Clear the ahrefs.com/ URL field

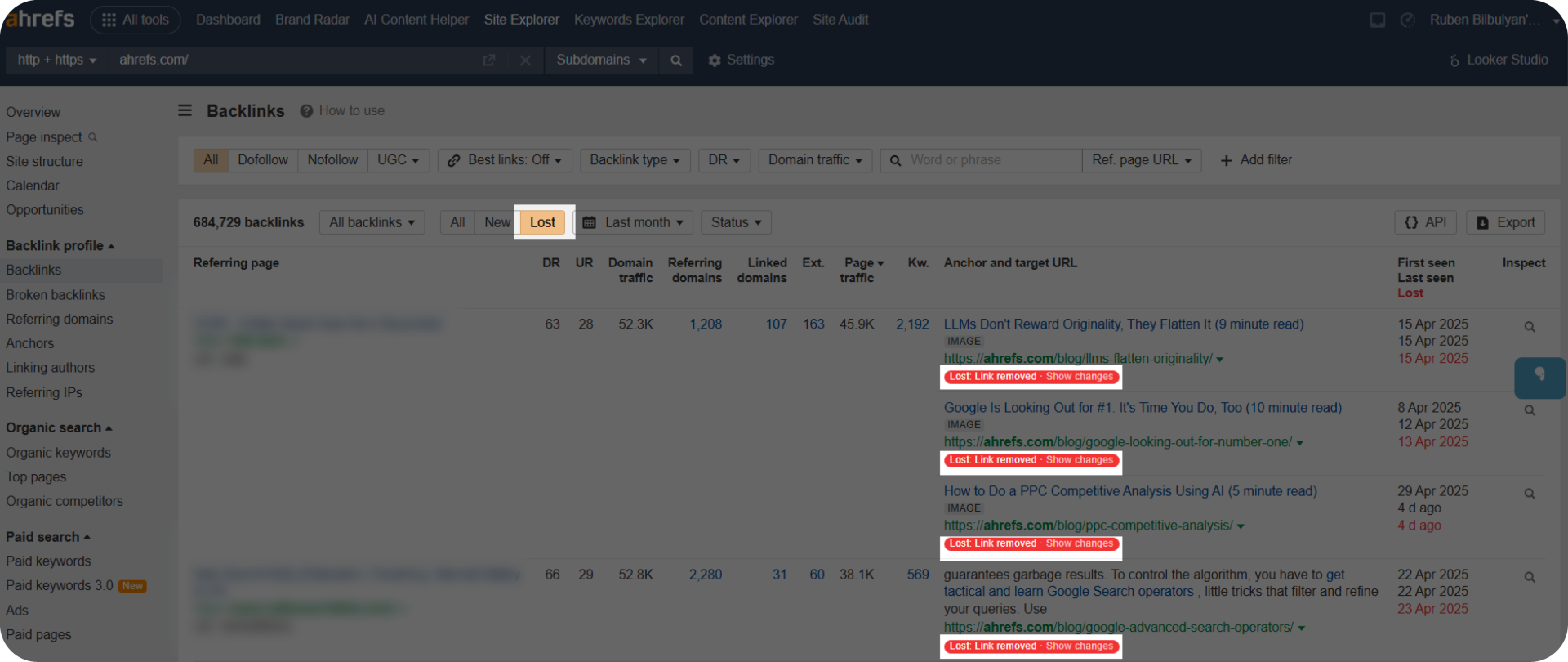(x=525, y=60)
